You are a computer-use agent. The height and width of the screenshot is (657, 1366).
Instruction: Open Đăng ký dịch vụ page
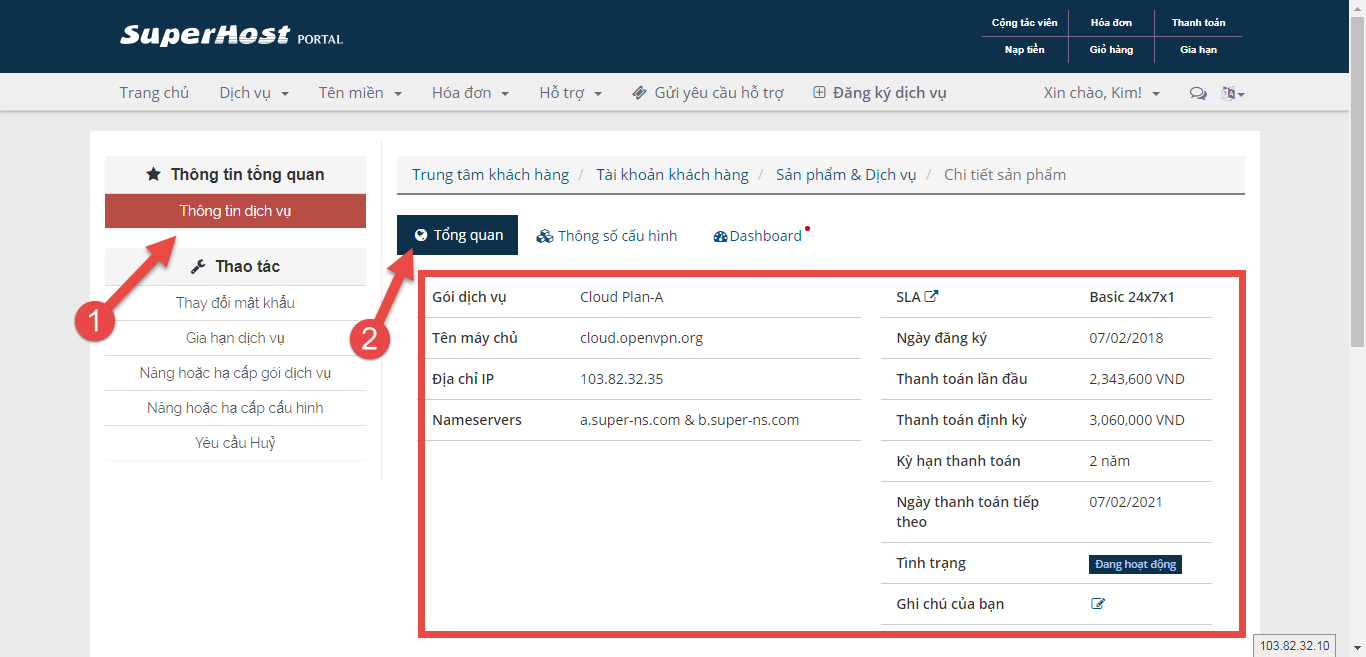(x=879, y=93)
